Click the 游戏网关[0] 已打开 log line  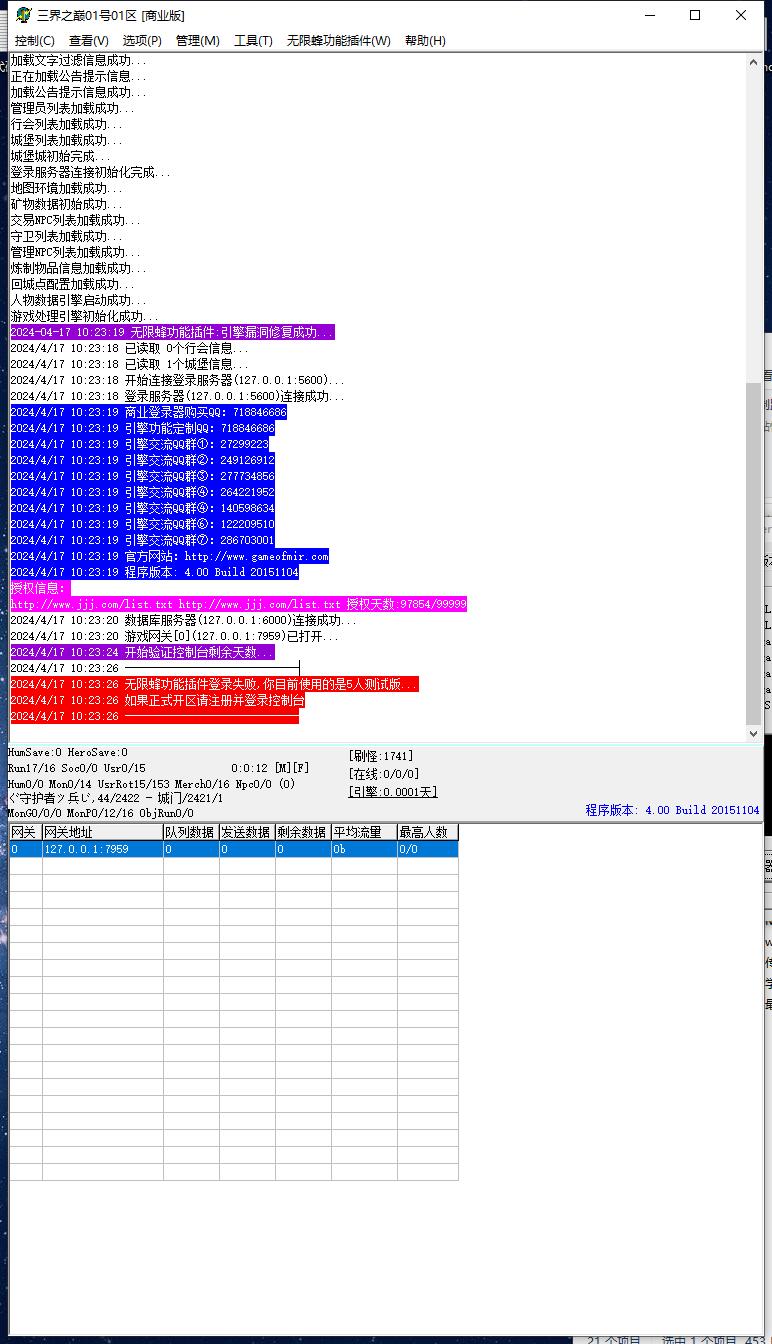(x=174, y=636)
